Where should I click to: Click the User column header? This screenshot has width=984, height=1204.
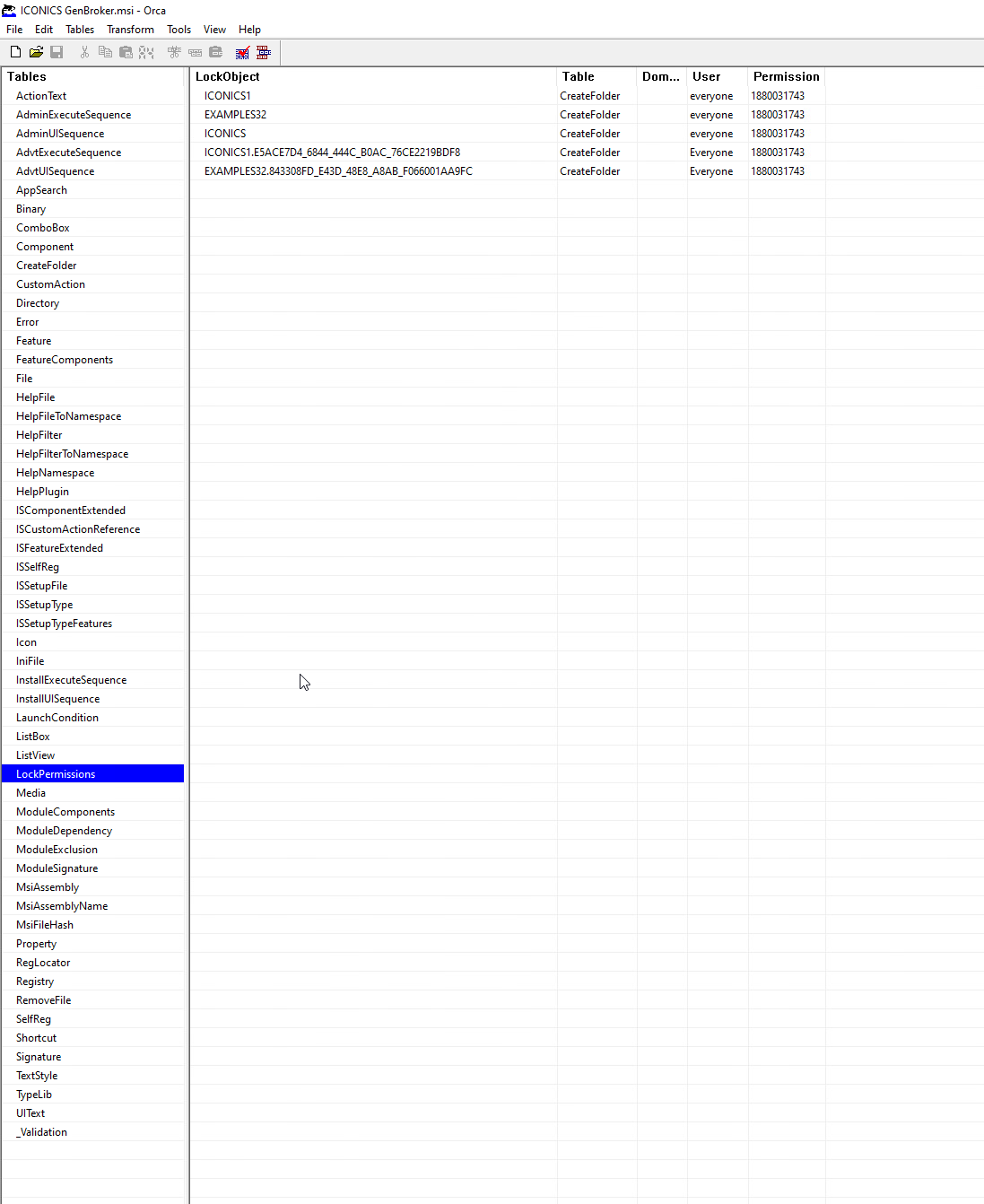[x=718, y=76]
